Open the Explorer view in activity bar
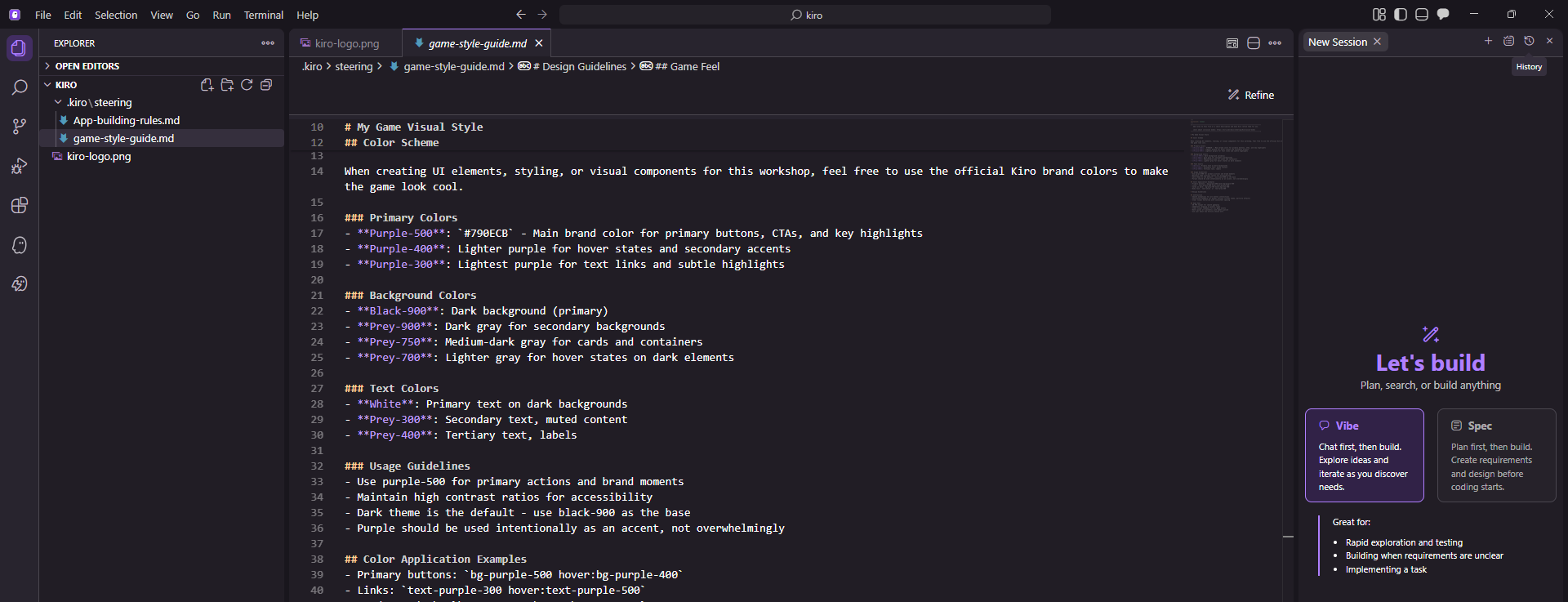The height and width of the screenshot is (602, 1568). click(x=20, y=48)
